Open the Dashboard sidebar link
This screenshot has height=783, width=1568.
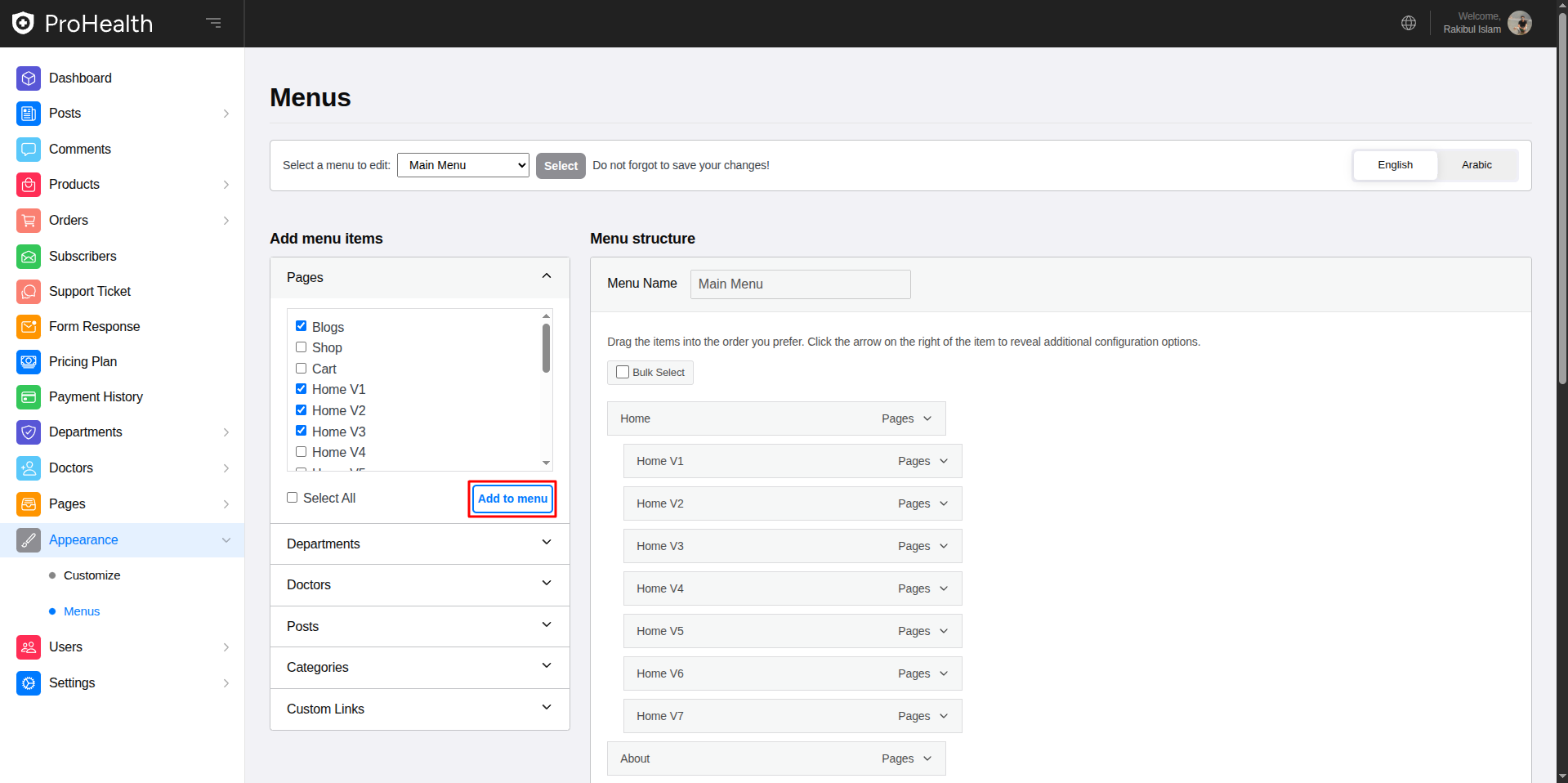coord(80,78)
